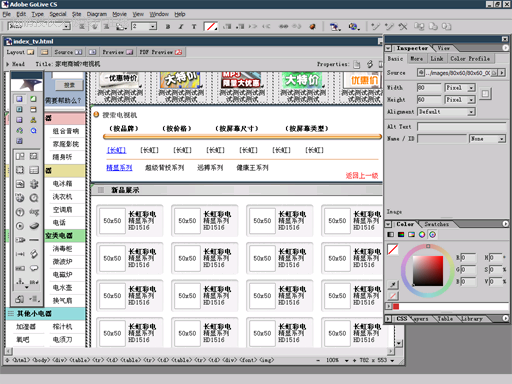
Task: Select the Grayscale slider icon in the Color panel
Action: tap(390, 234)
